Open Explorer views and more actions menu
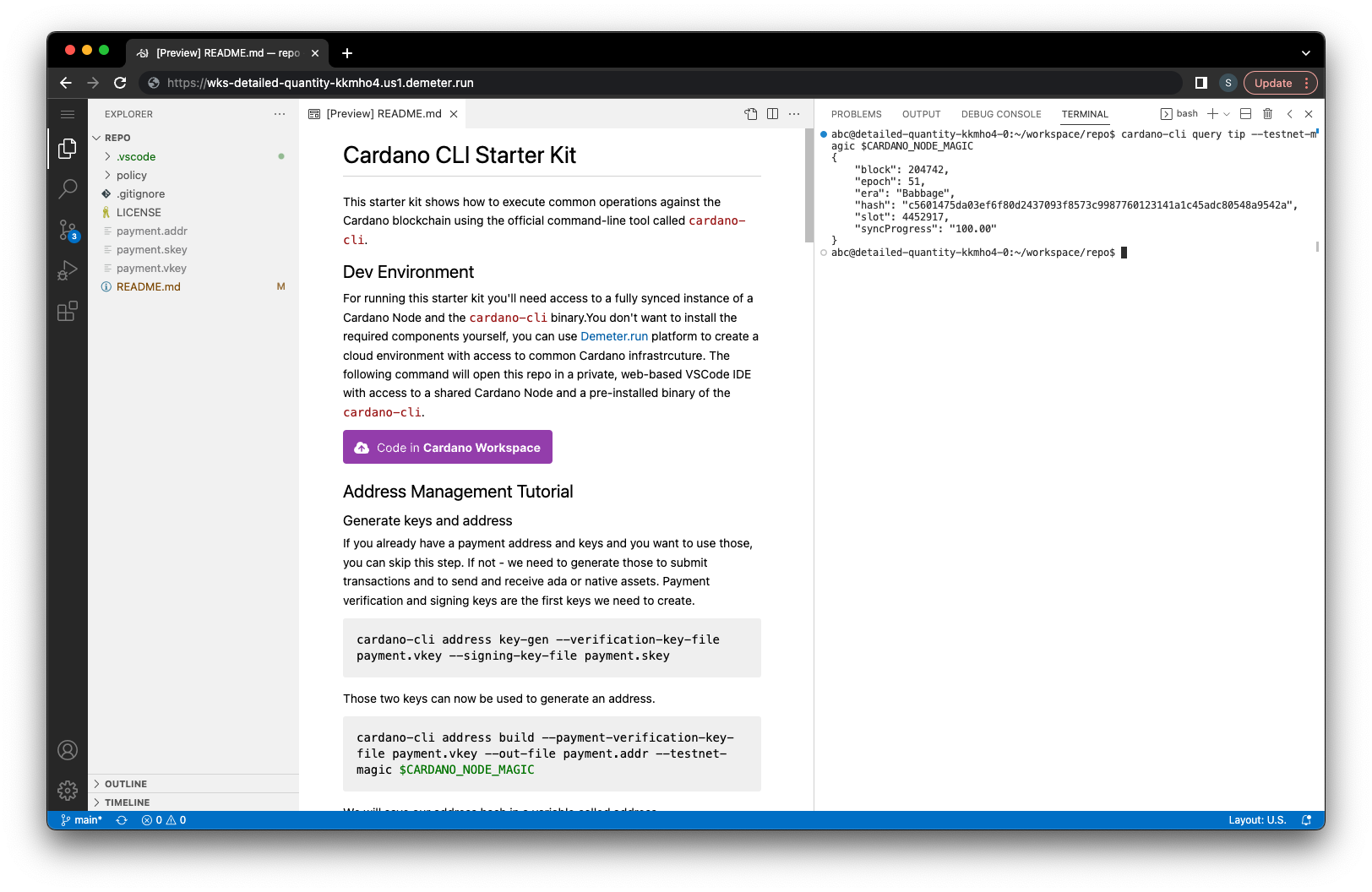Screen dimensions: 1372x892 pyautogui.click(x=280, y=114)
